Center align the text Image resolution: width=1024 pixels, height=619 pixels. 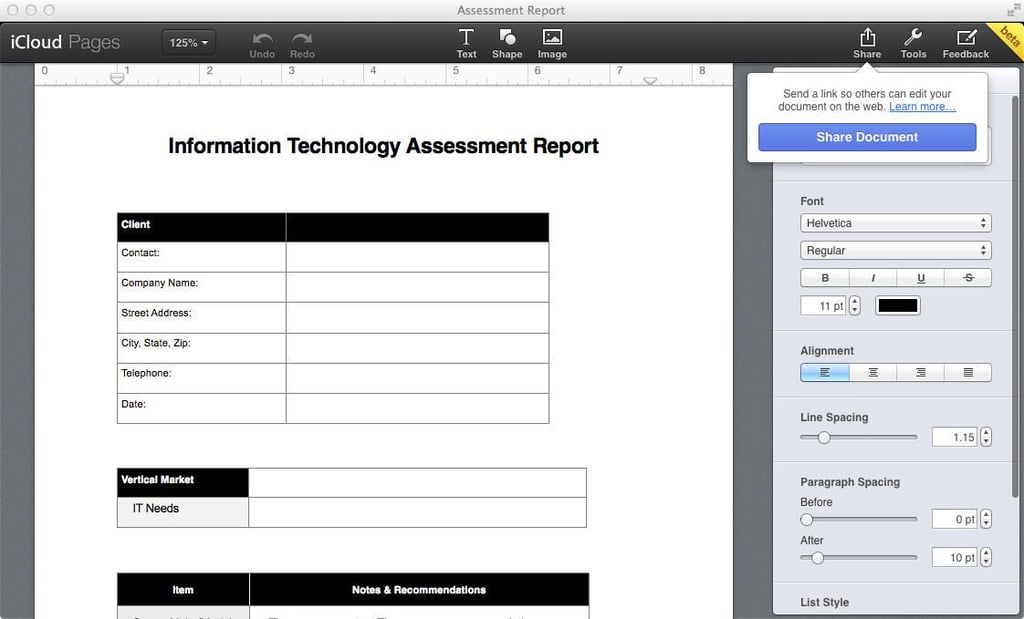(x=873, y=372)
